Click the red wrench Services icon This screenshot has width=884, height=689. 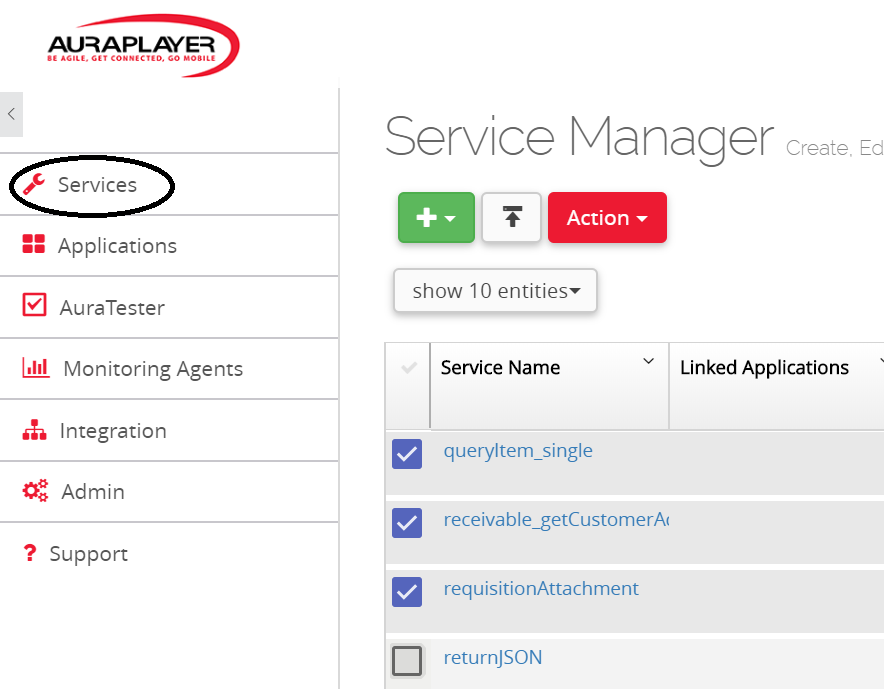[34, 184]
